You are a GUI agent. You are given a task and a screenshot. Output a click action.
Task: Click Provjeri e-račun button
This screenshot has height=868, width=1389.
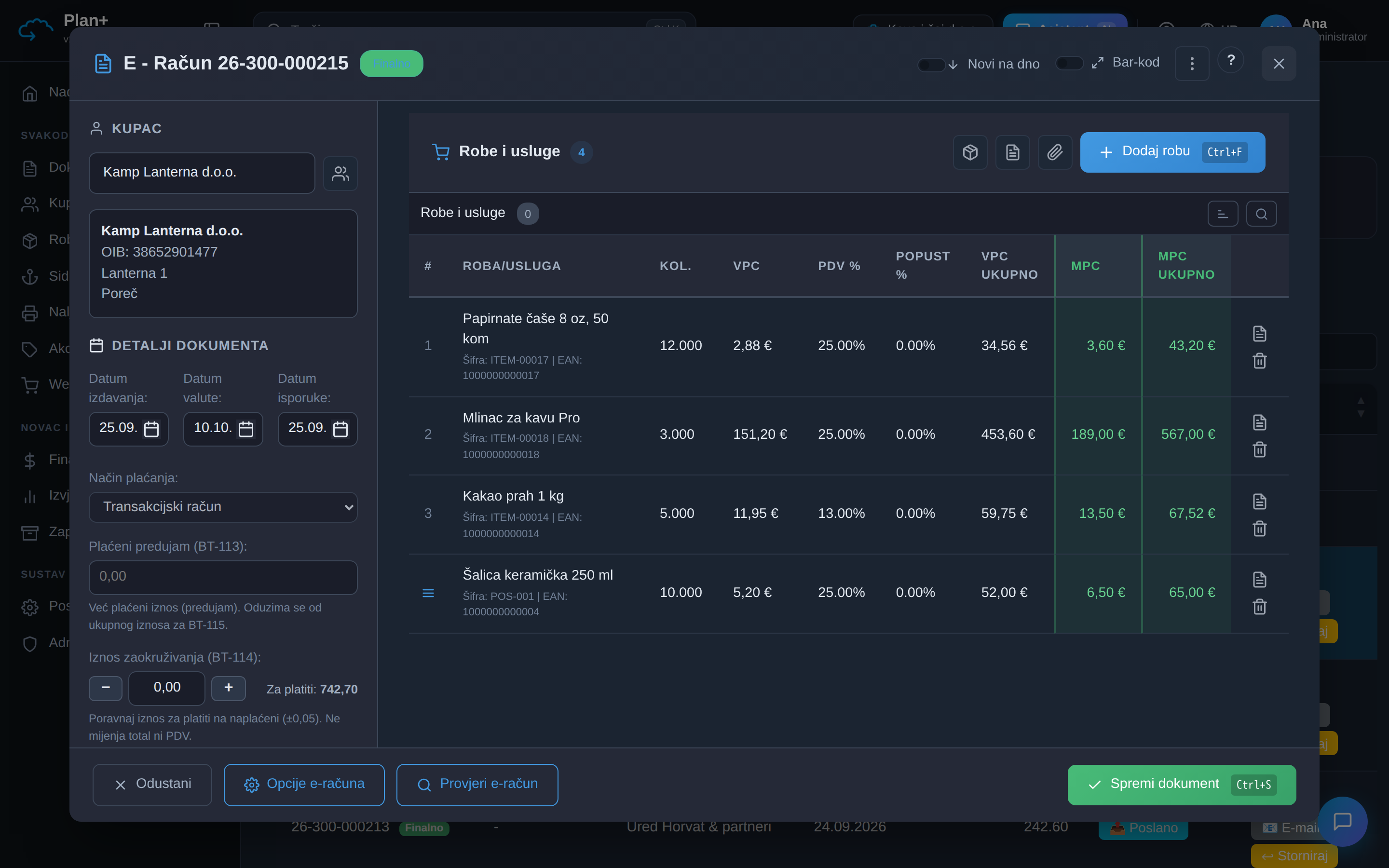[477, 784]
